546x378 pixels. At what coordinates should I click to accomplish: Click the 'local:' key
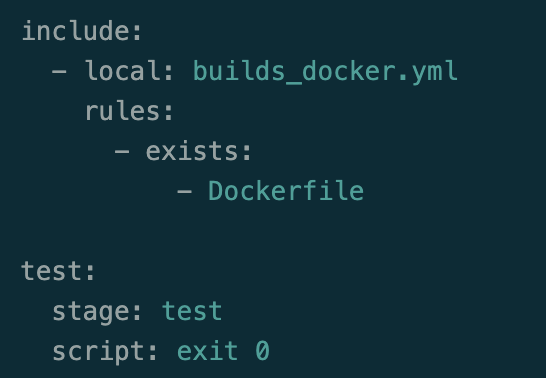(x=129, y=71)
